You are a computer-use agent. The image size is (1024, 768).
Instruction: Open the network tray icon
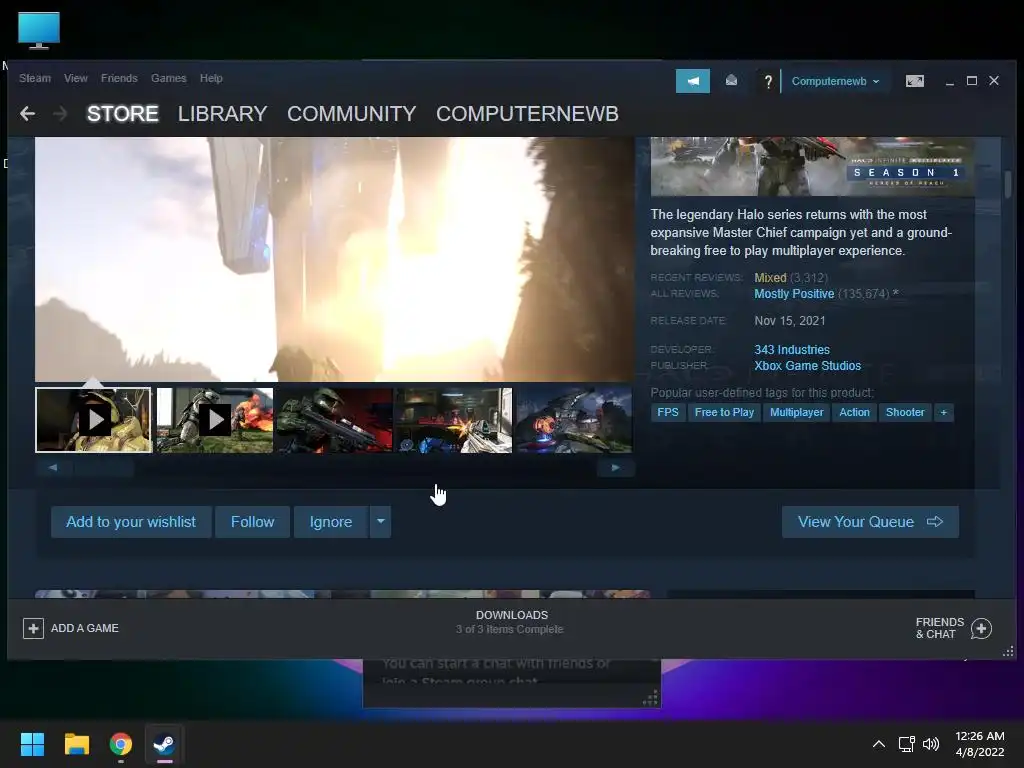pos(906,744)
